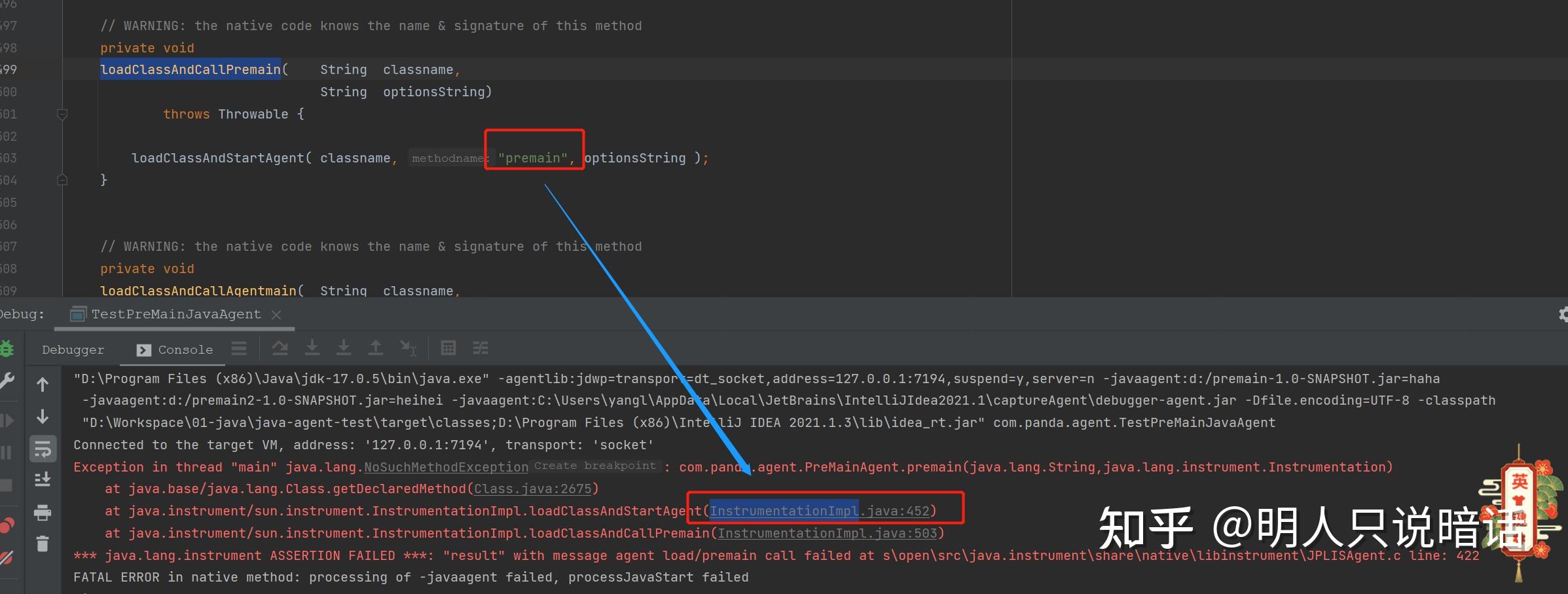Click the second WARNING native code comment

[371, 246]
